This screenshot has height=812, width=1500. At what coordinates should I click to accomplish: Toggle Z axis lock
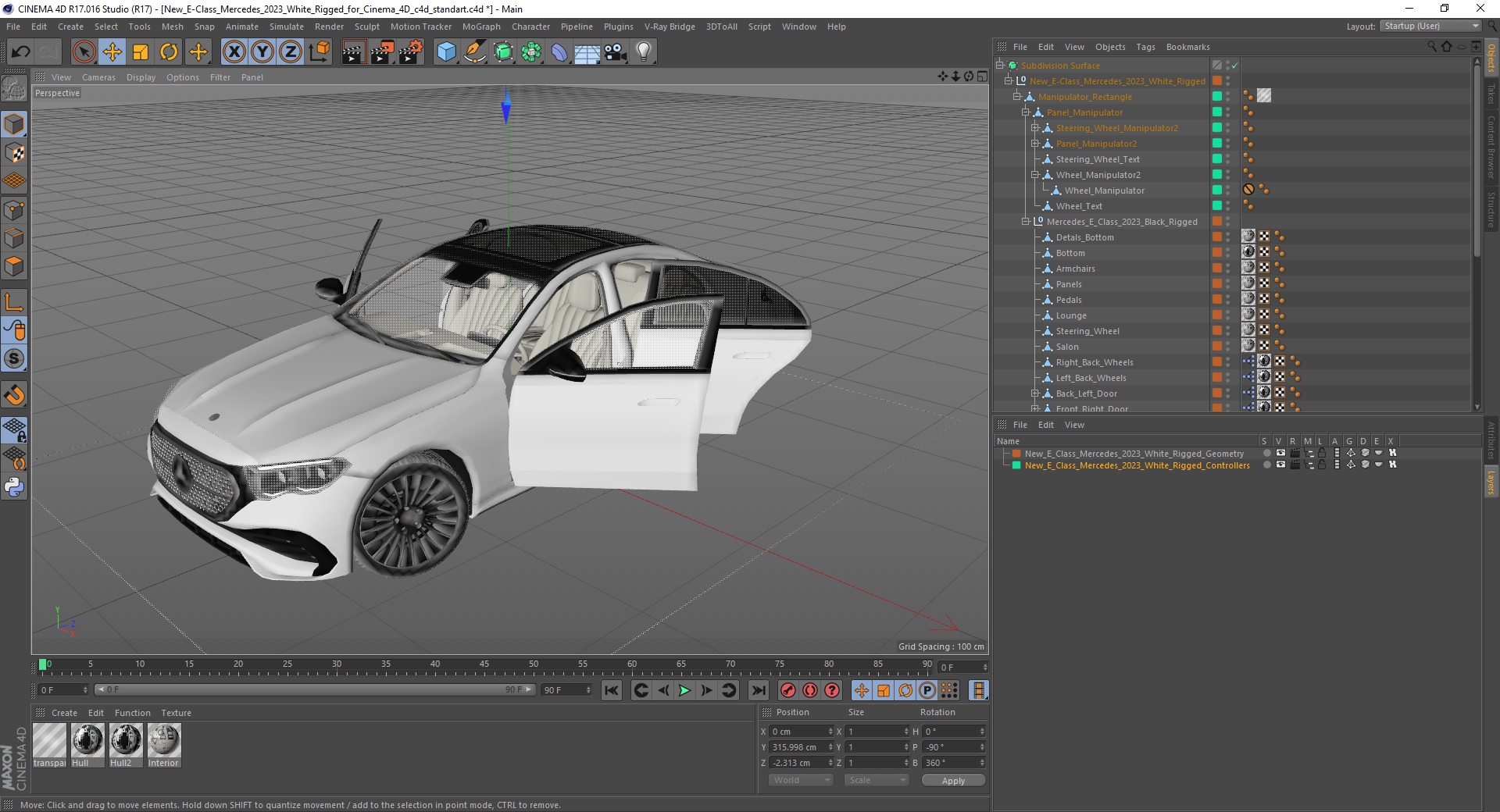(x=291, y=52)
